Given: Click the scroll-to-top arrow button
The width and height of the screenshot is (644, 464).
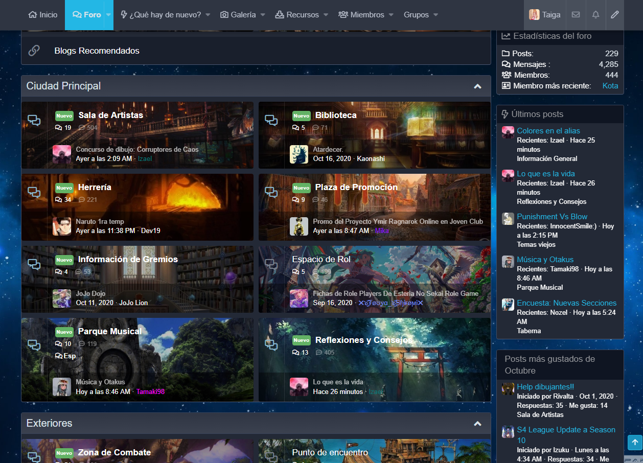Looking at the screenshot, I should [x=635, y=442].
